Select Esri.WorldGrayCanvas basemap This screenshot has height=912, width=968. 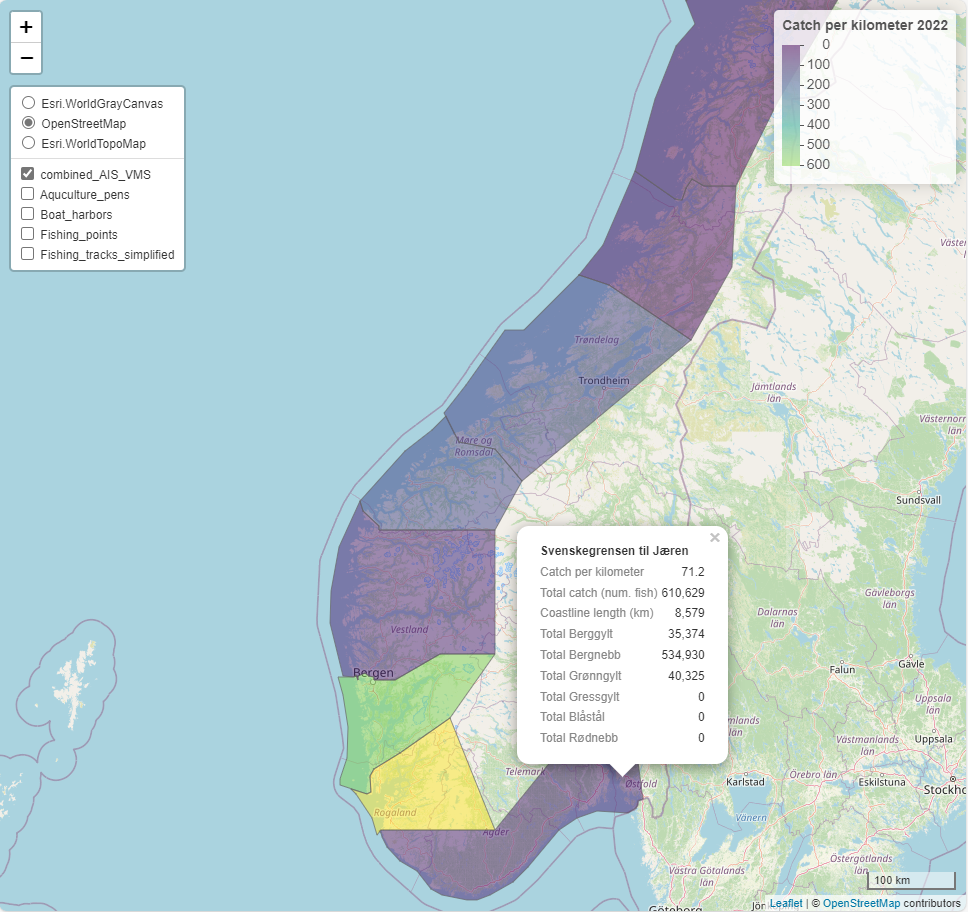pyautogui.click(x=29, y=103)
